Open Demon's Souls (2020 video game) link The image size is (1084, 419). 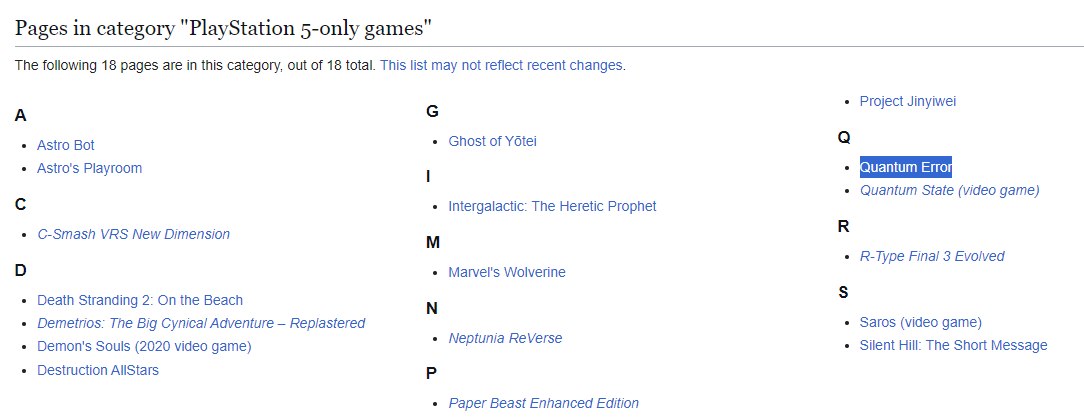coord(144,346)
